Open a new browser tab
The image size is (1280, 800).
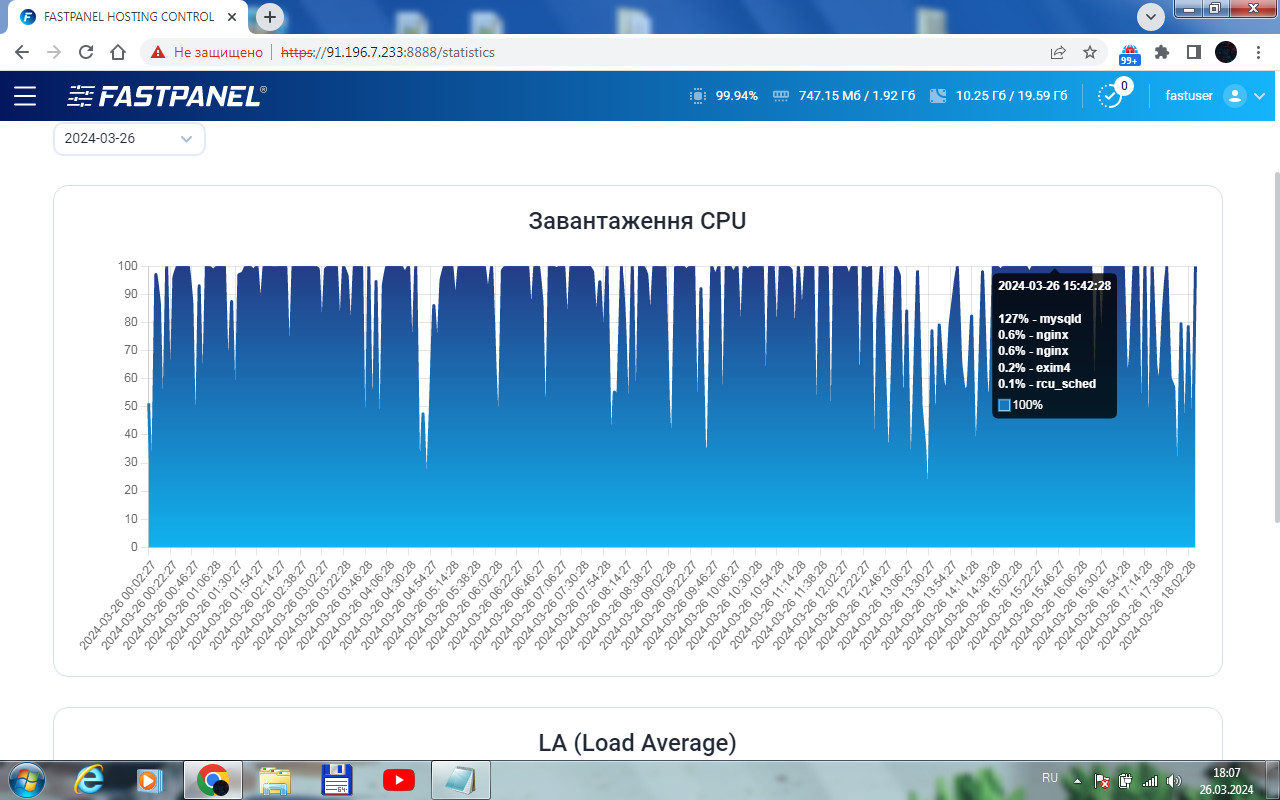[x=270, y=17]
